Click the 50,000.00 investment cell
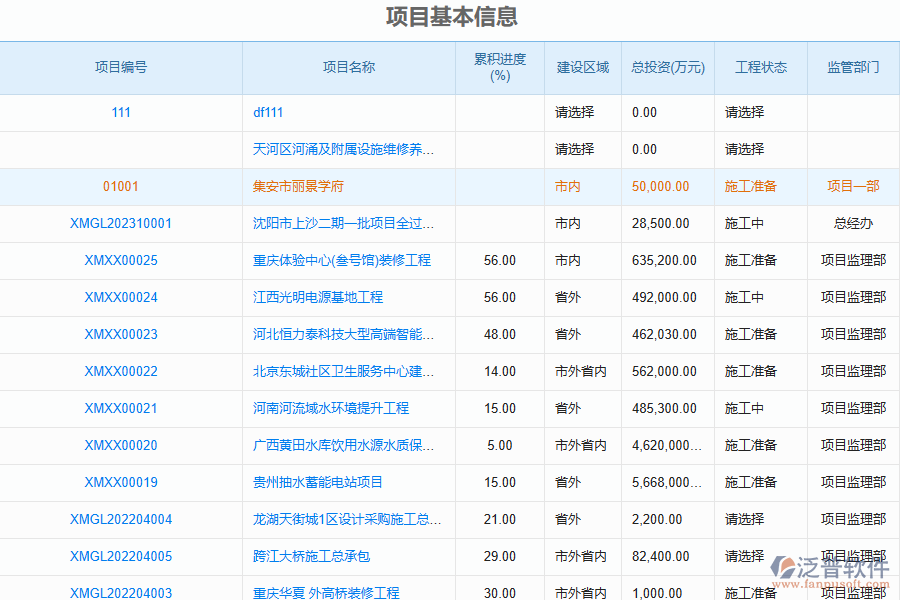 (660, 186)
